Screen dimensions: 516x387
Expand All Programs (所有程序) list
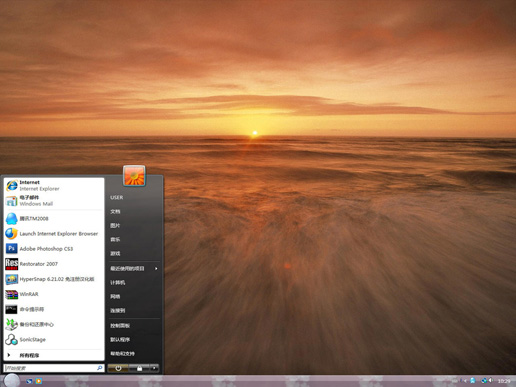coord(54,355)
